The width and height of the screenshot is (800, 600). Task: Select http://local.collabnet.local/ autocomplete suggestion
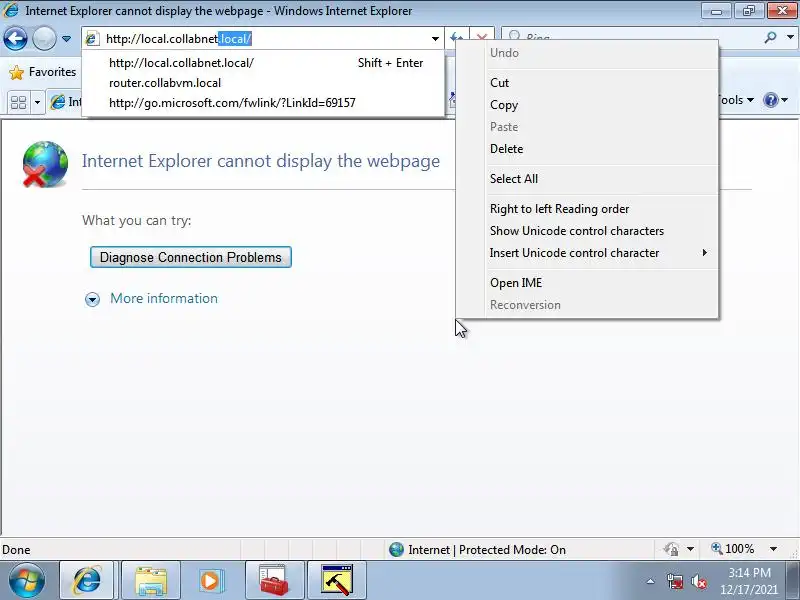(263, 63)
